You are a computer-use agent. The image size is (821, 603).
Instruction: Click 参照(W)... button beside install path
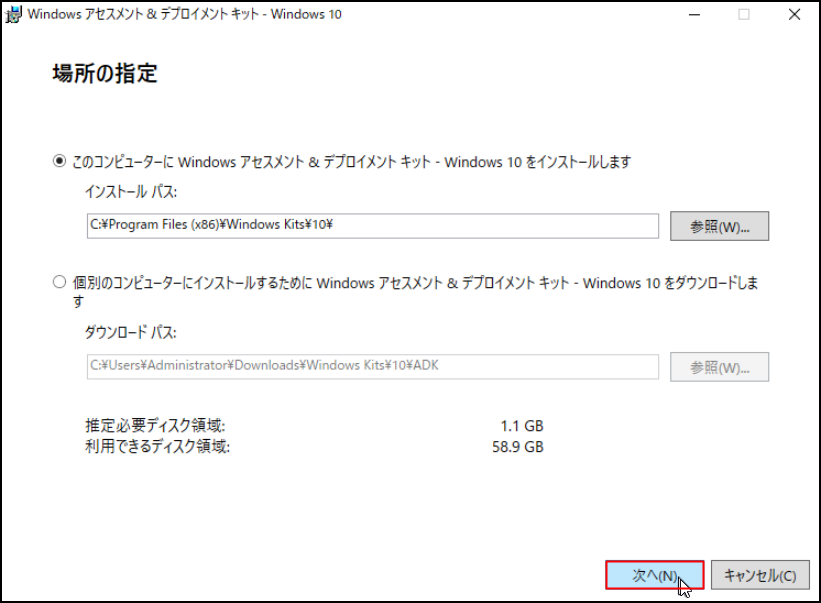pyautogui.click(x=719, y=226)
